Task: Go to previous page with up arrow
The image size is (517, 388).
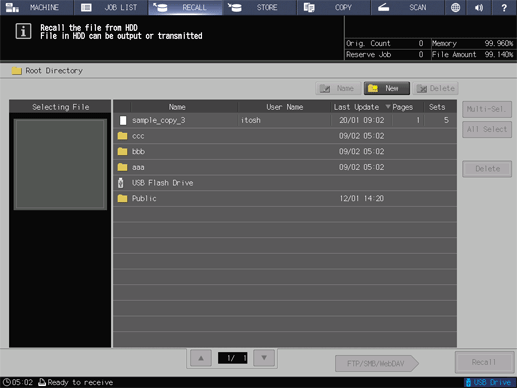Action: (x=201, y=358)
